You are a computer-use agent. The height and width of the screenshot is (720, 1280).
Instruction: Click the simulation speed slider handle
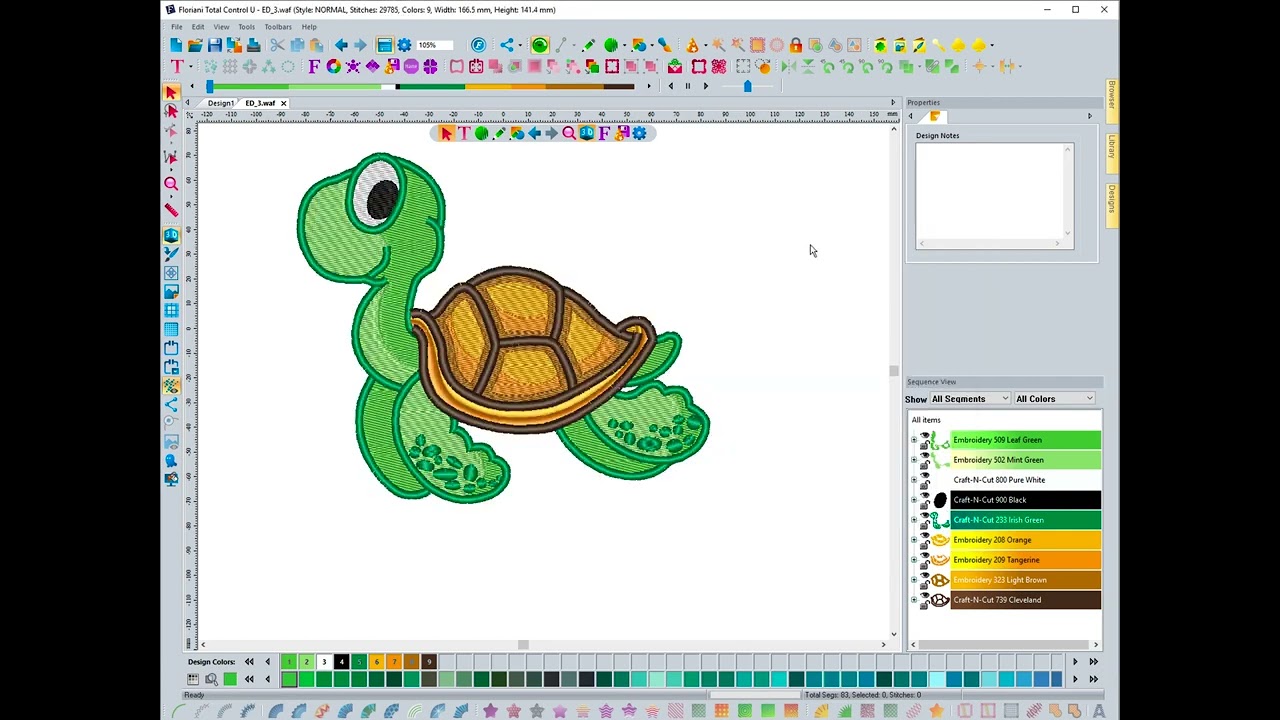(x=747, y=86)
